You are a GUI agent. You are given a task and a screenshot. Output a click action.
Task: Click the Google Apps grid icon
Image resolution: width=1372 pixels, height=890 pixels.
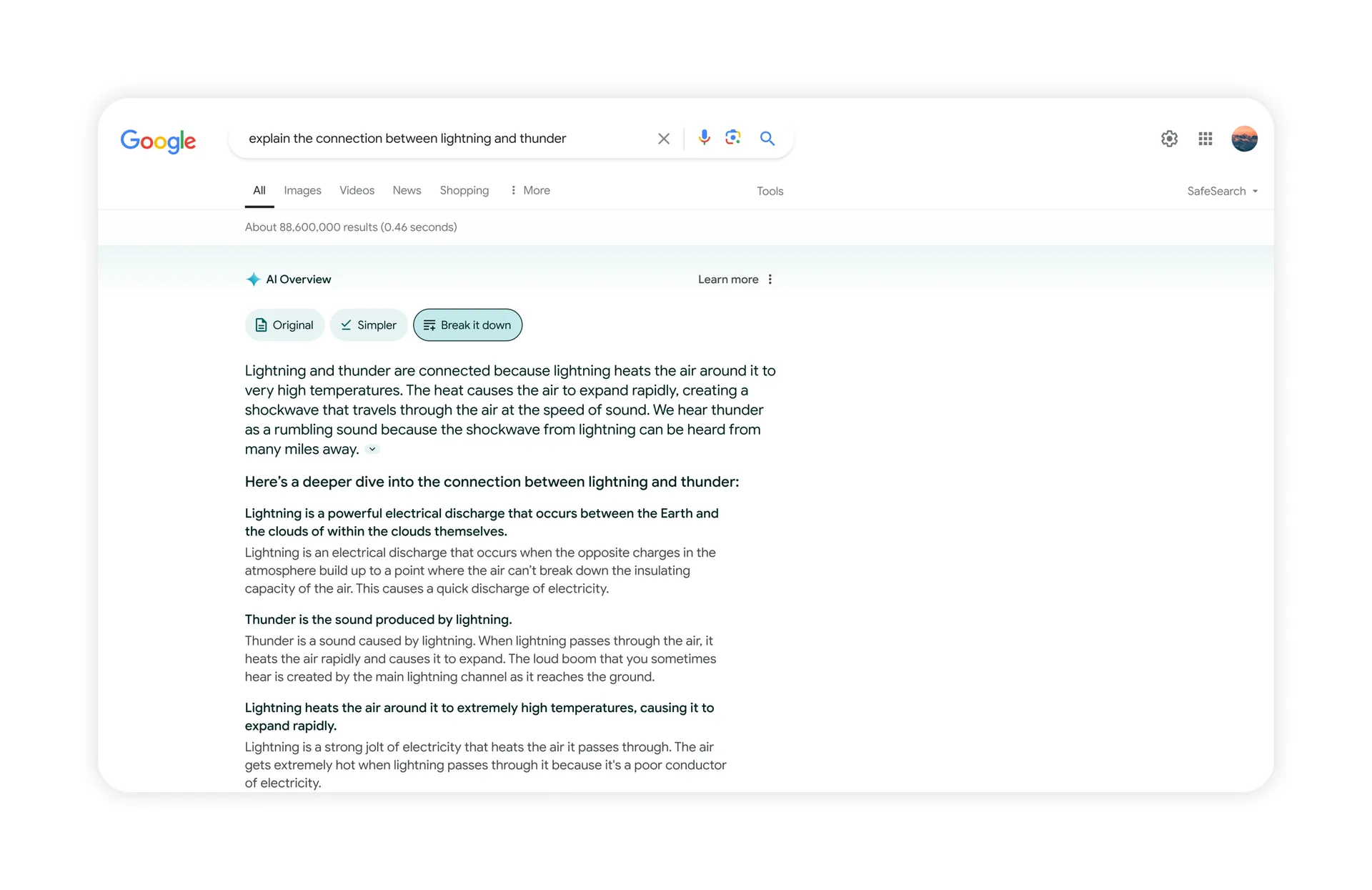tap(1205, 139)
